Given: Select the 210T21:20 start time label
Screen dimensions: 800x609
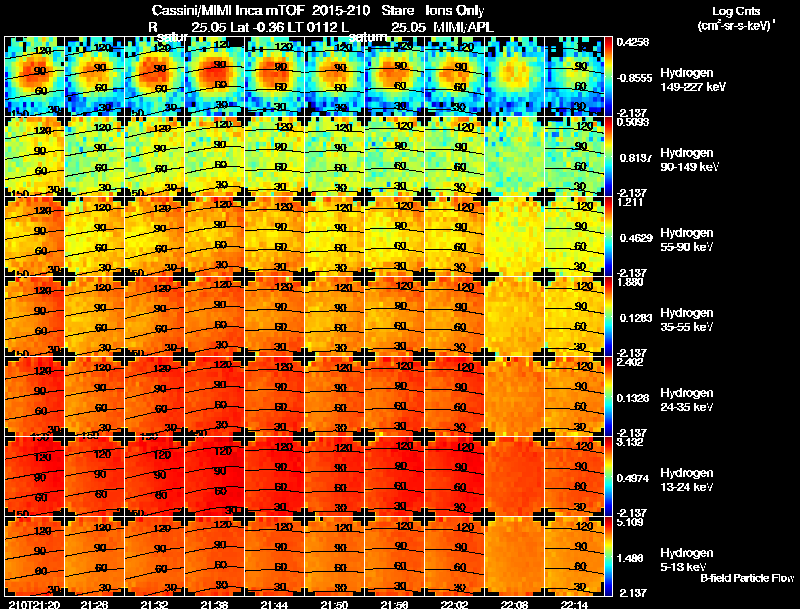Looking at the screenshot, I should click(34, 605).
